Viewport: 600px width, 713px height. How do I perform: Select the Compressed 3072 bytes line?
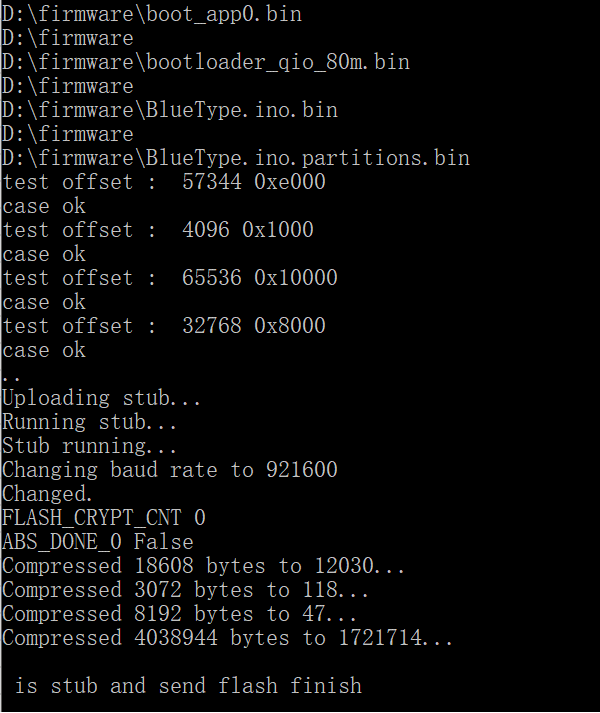pyautogui.click(x=186, y=590)
